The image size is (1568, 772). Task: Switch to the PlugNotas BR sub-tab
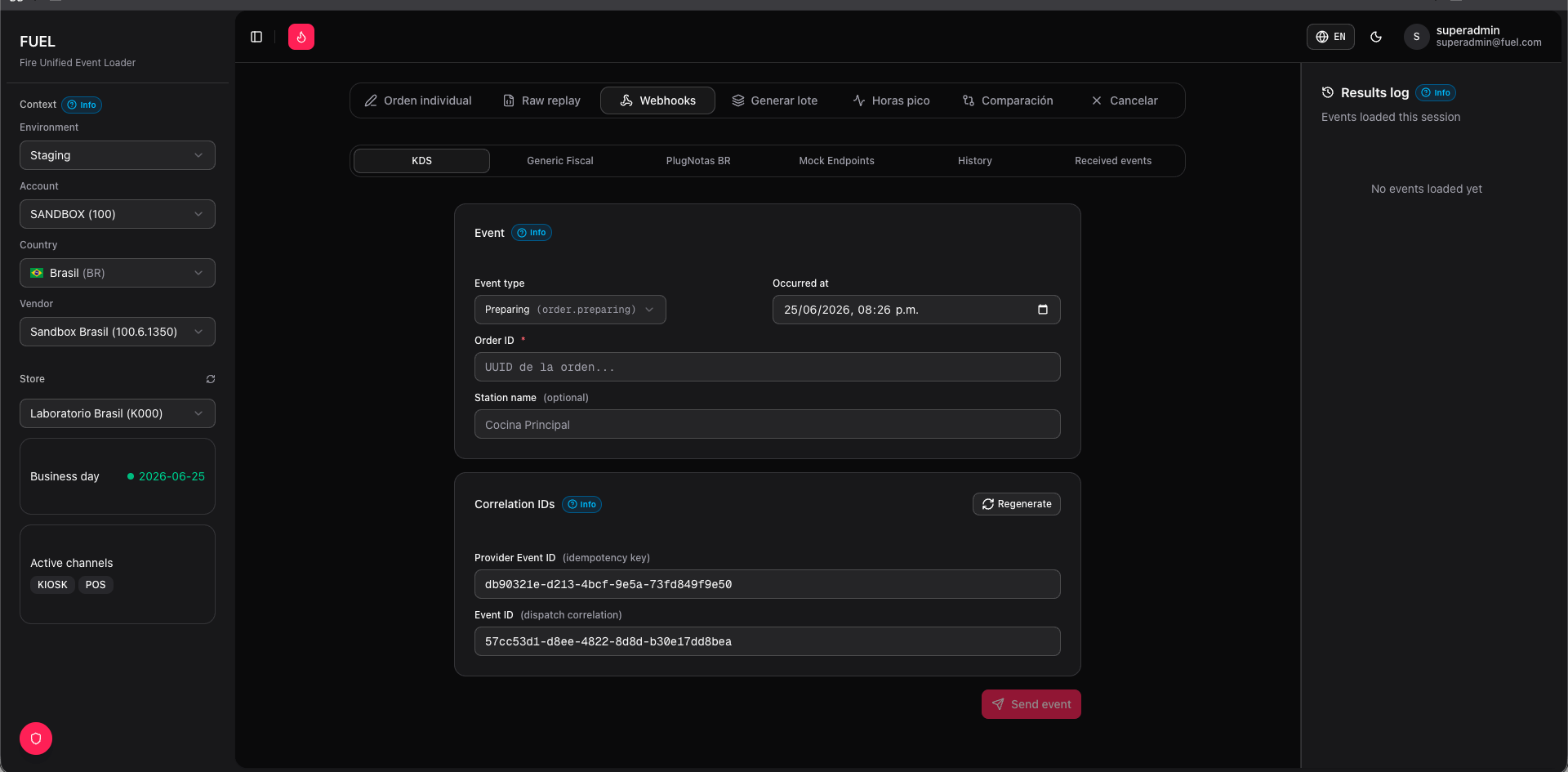(698, 161)
